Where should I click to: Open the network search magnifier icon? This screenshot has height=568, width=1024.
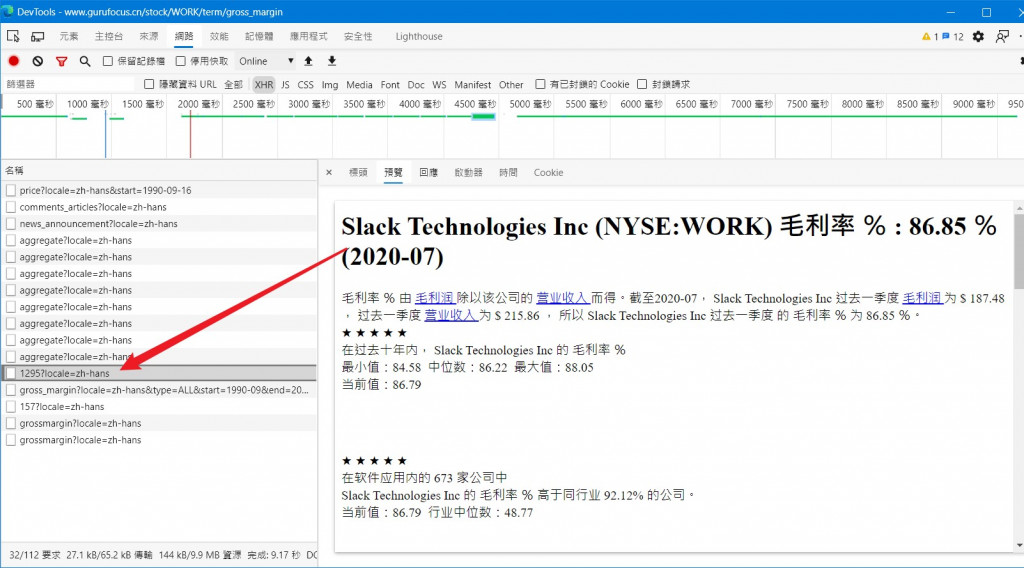85,61
